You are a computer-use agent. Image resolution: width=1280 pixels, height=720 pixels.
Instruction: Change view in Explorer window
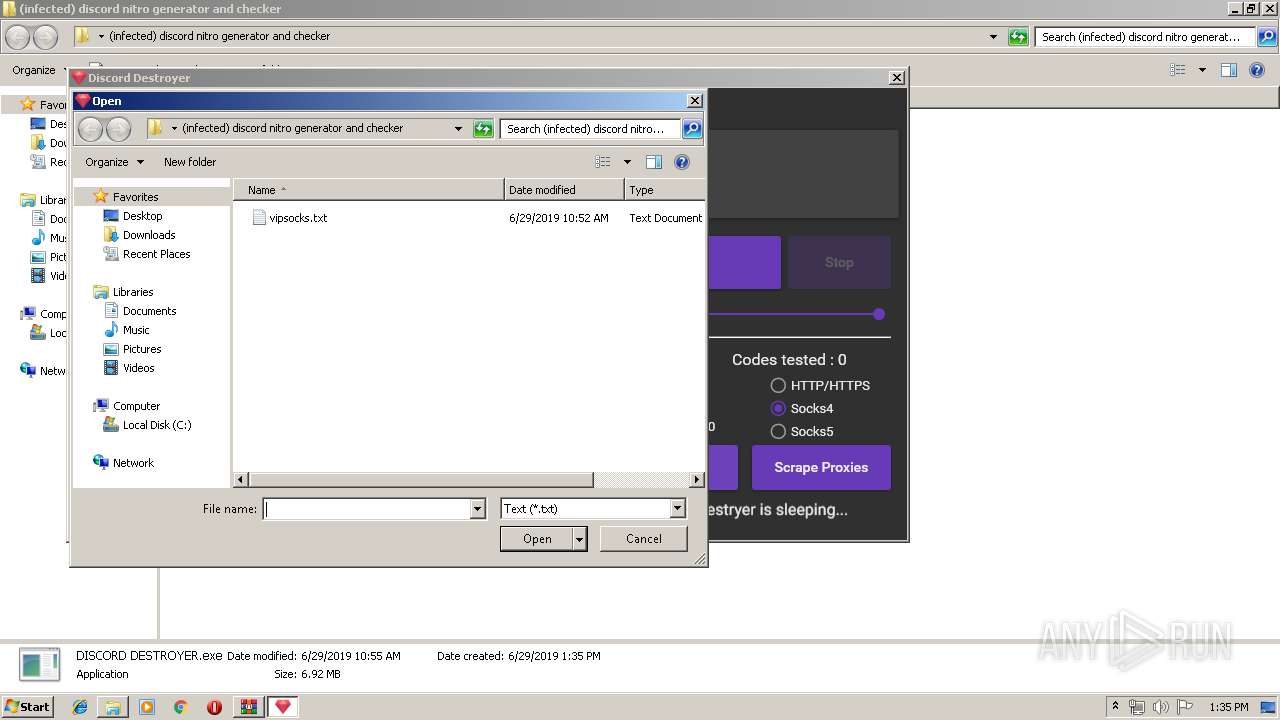pyautogui.click(x=1178, y=70)
